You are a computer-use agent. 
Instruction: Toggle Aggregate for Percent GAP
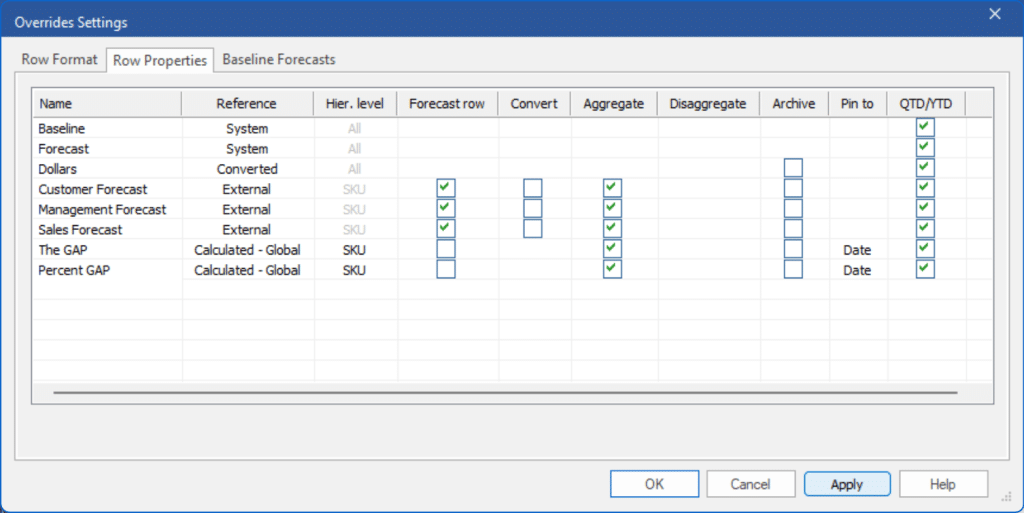coord(613,270)
